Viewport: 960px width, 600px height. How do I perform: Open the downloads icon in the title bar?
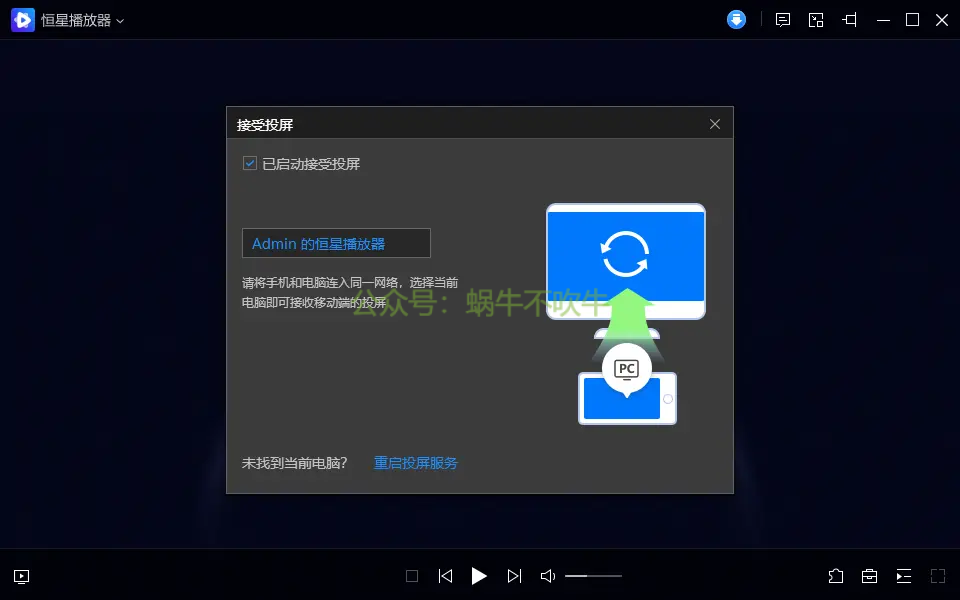(x=736, y=19)
